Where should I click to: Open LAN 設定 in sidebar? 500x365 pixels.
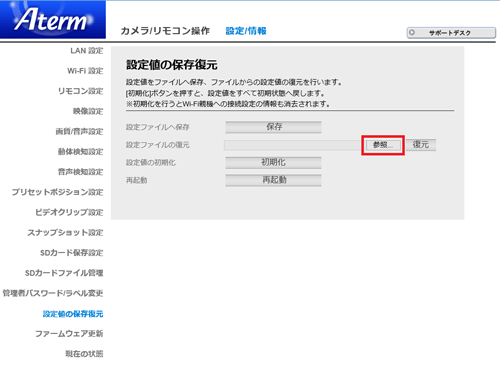point(87,51)
